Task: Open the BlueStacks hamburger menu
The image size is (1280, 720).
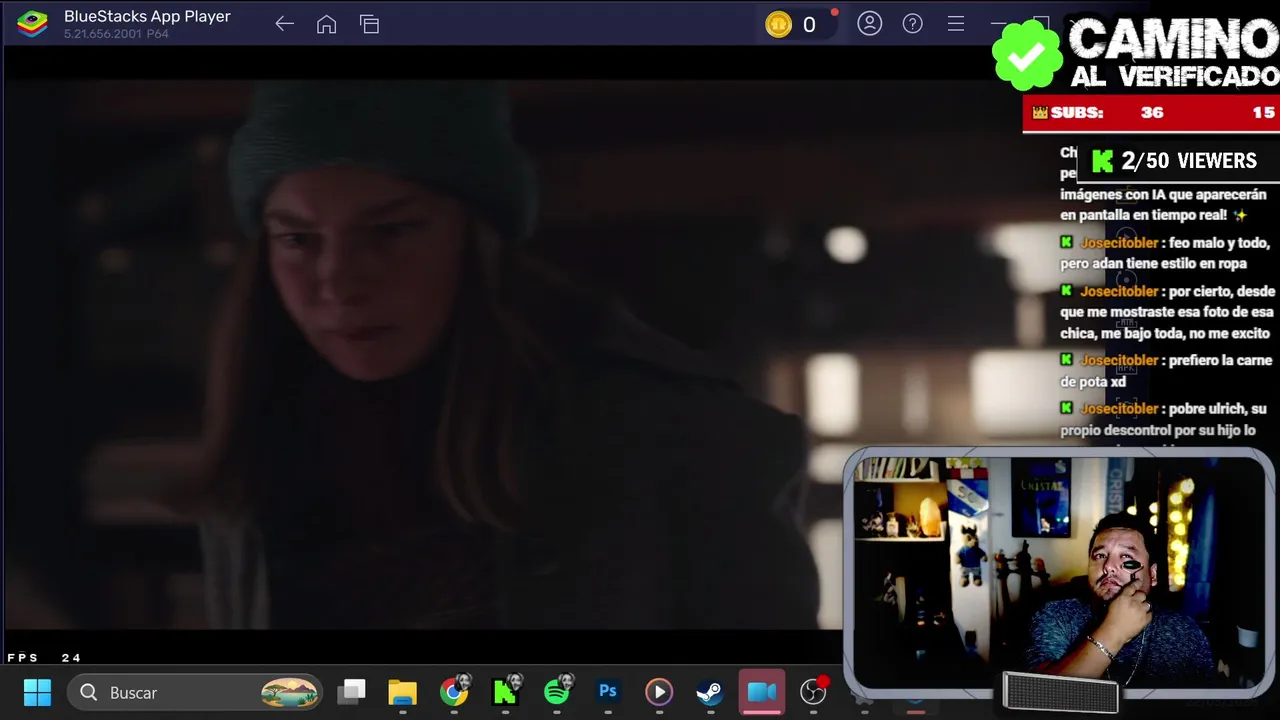Action: click(956, 24)
